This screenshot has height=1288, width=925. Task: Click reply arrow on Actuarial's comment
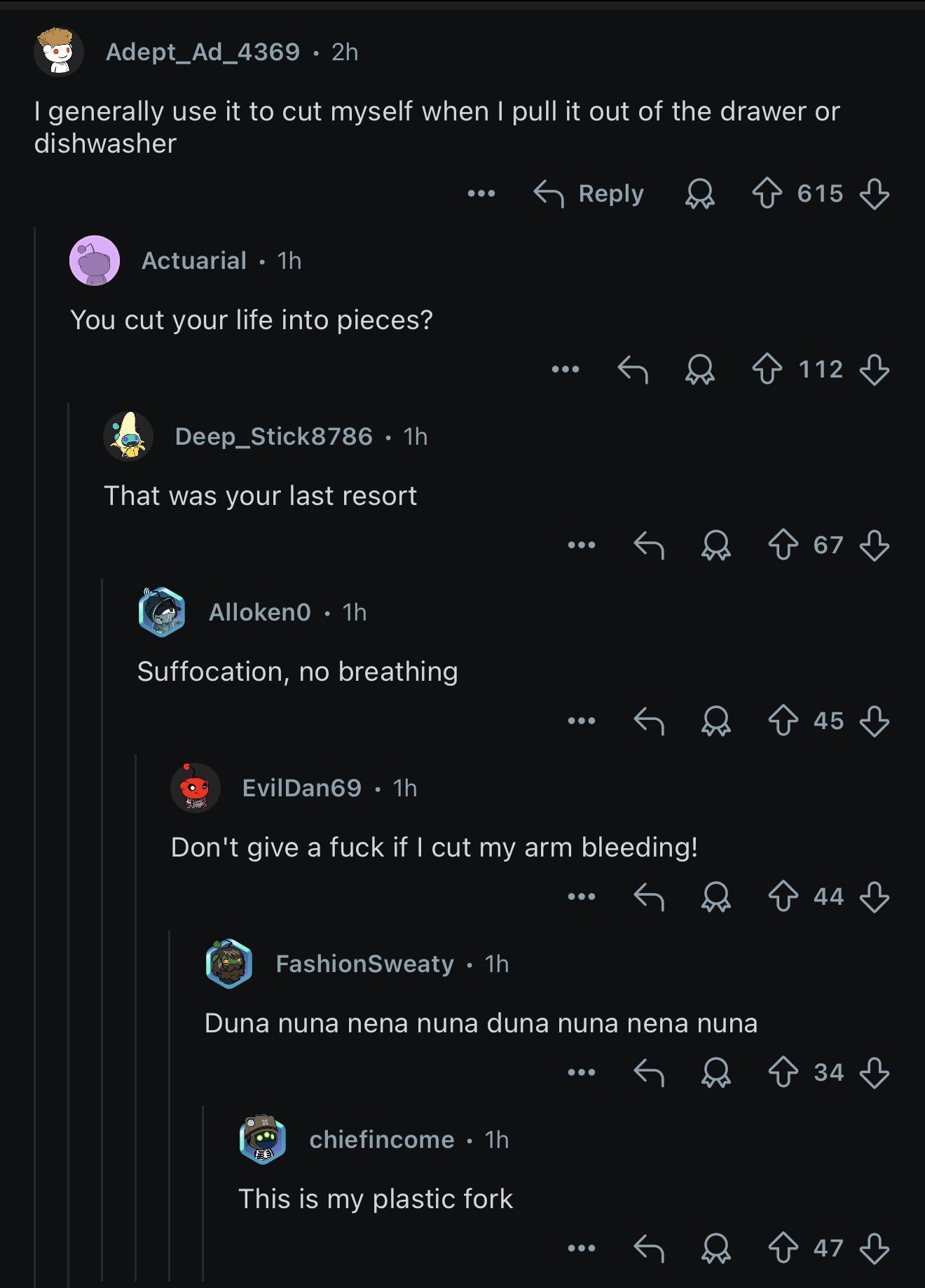pyautogui.click(x=633, y=369)
